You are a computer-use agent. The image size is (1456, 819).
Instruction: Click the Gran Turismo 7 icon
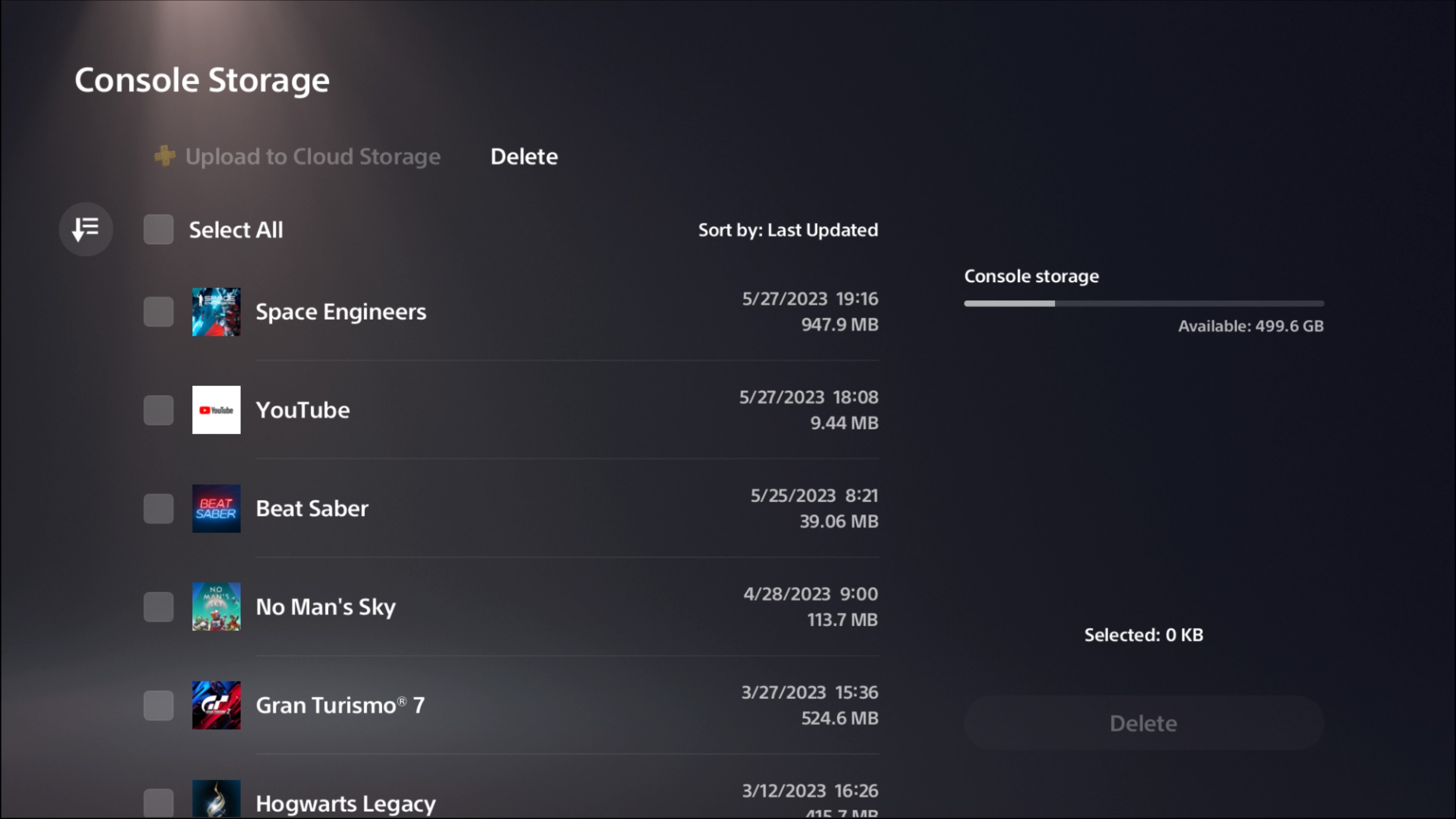point(216,705)
